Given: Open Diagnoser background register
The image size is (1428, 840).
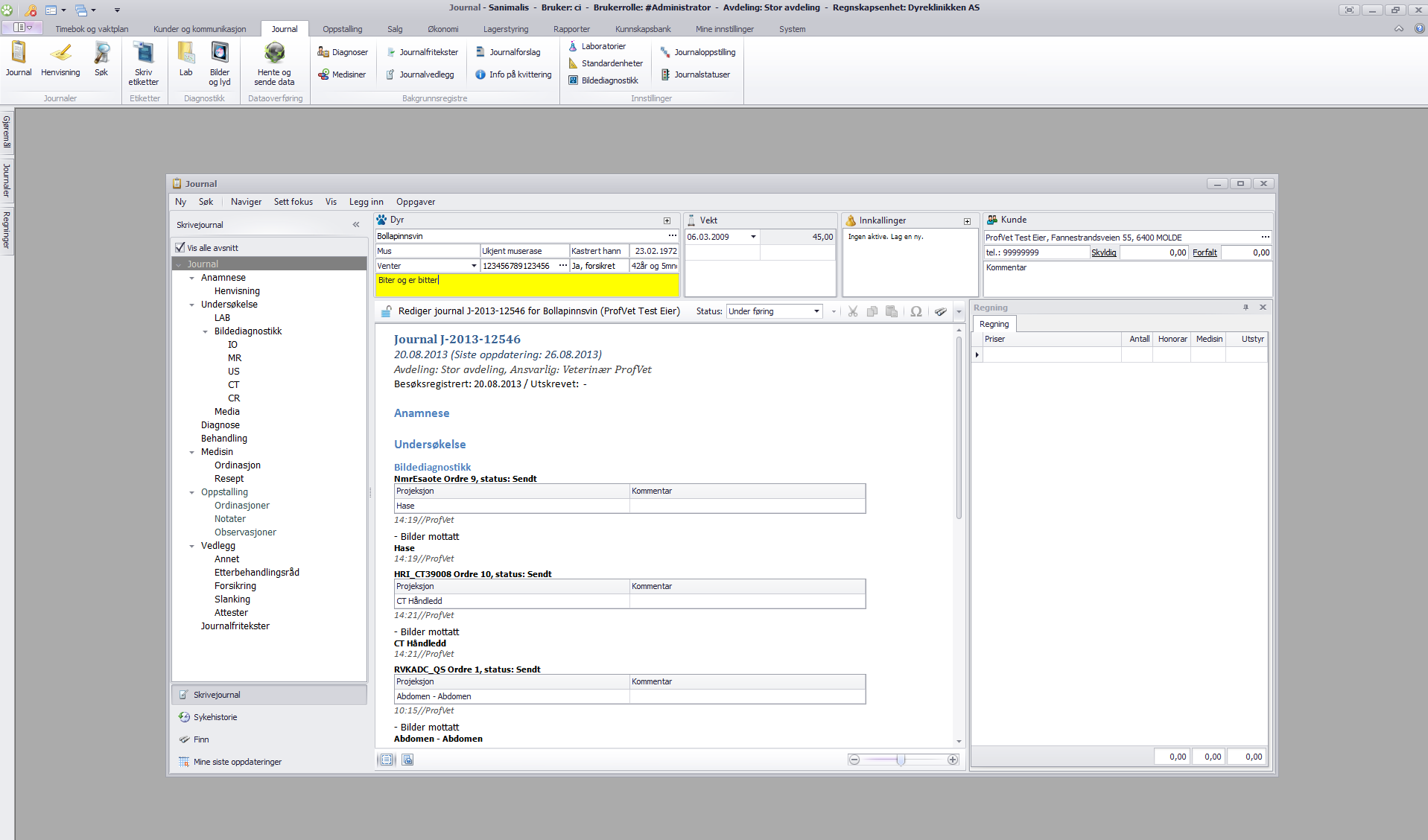Looking at the screenshot, I should click(x=343, y=52).
